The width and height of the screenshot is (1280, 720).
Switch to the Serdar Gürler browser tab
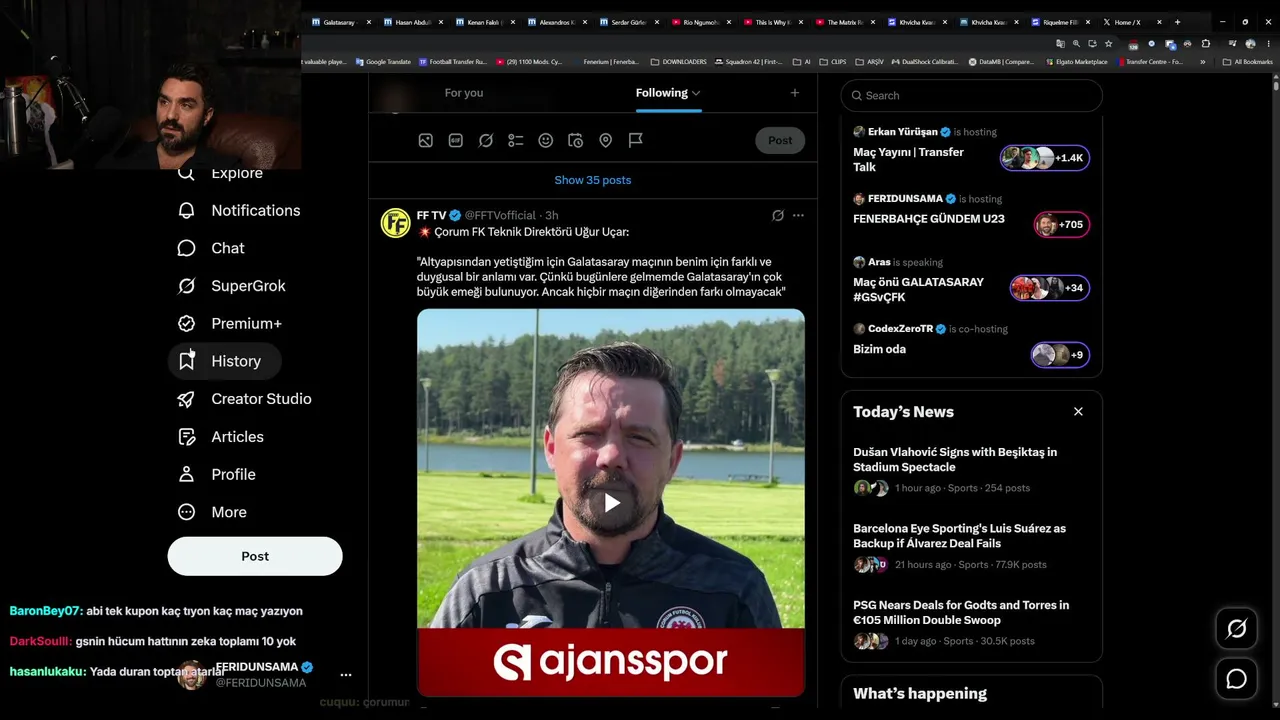[630, 22]
